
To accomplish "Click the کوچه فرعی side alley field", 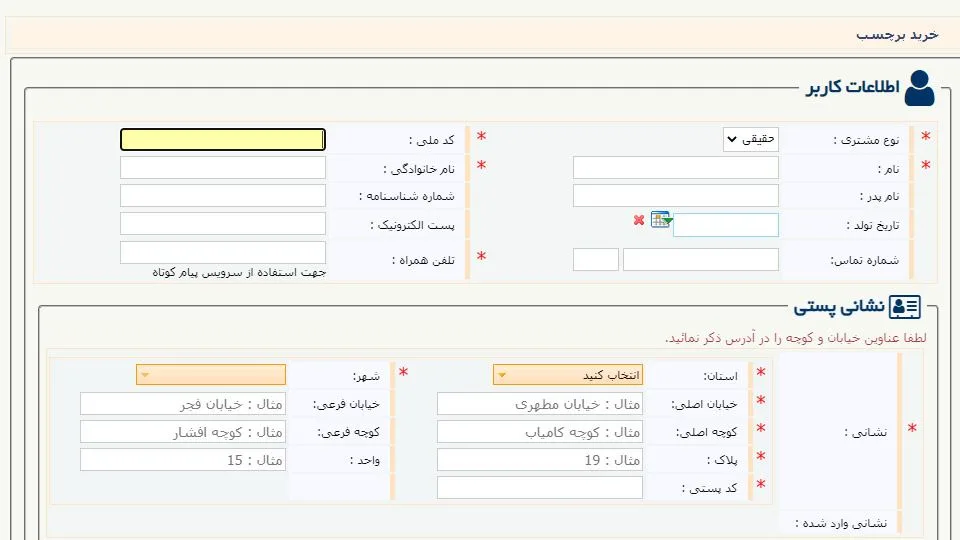I will [183, 432].
